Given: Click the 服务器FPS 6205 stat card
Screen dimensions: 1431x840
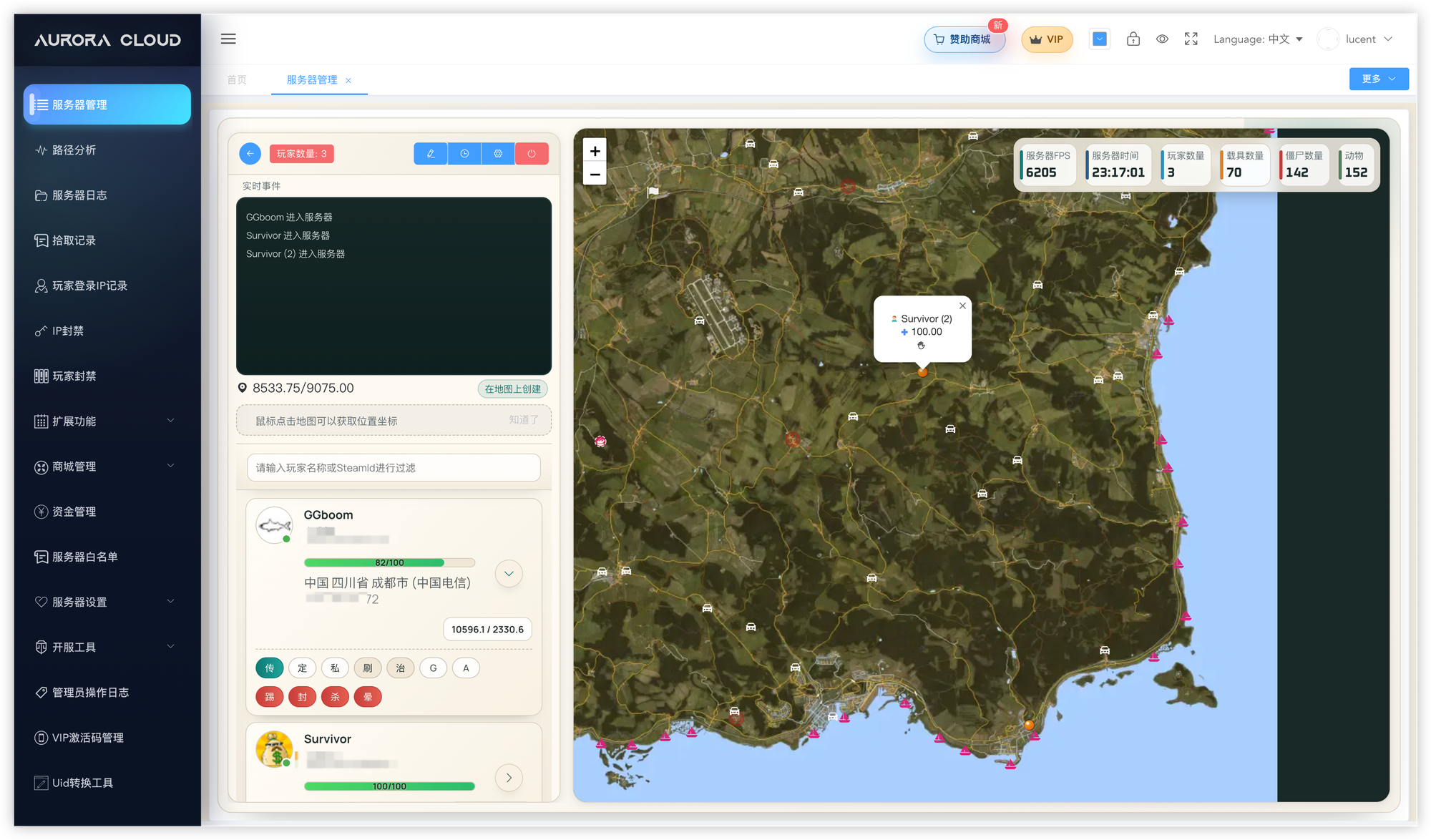Looking at the screenshot, I should pos(1047,165).
